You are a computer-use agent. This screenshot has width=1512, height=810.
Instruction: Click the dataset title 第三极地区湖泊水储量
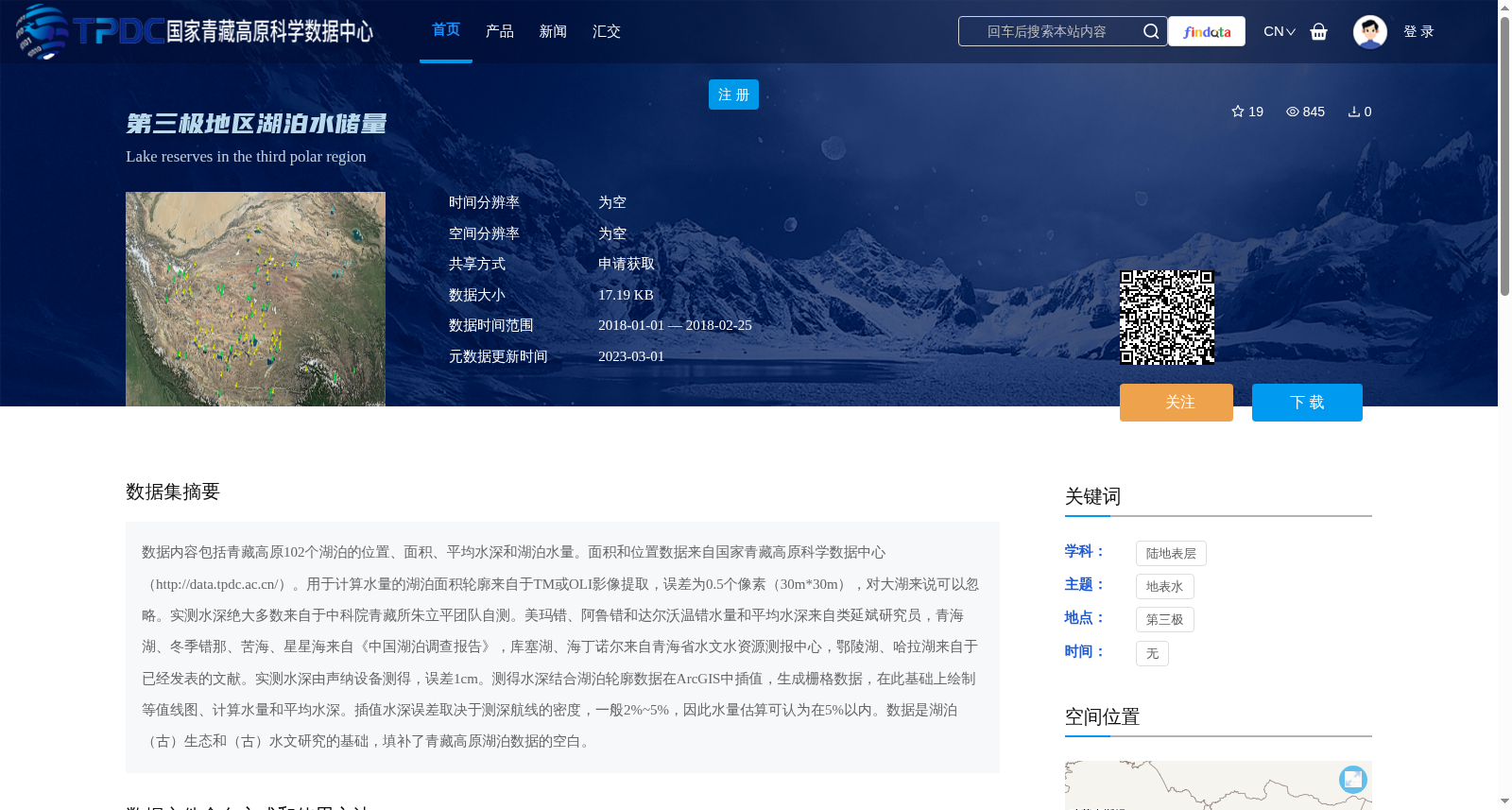[x=256, y=124]
